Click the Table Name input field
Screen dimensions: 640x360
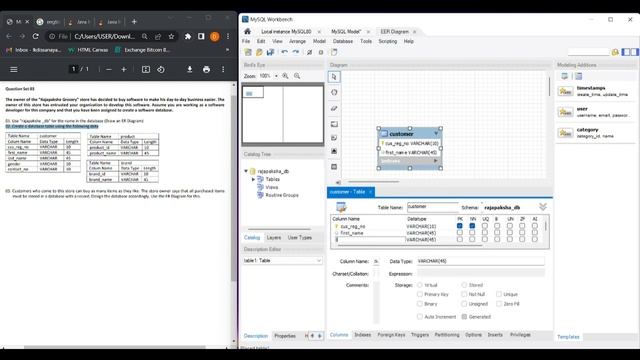coord(433,207)
